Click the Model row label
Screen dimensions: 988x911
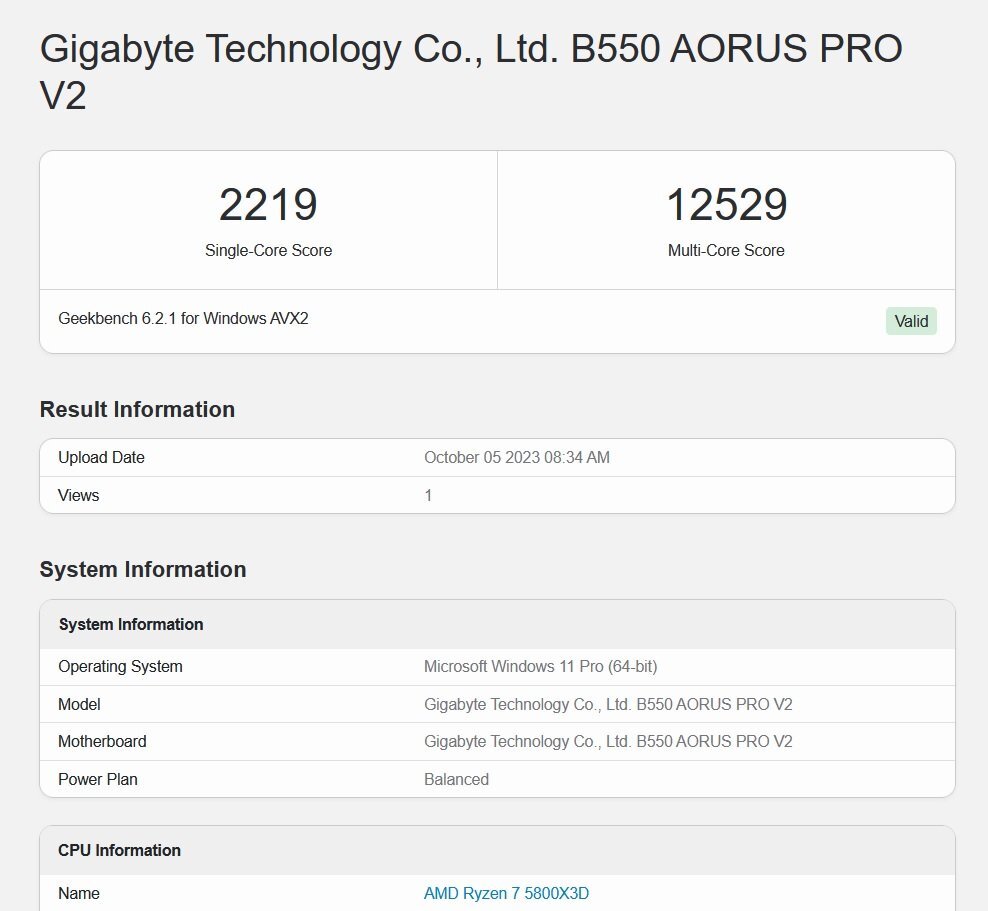pyautogui.click(x=79, y=704)
